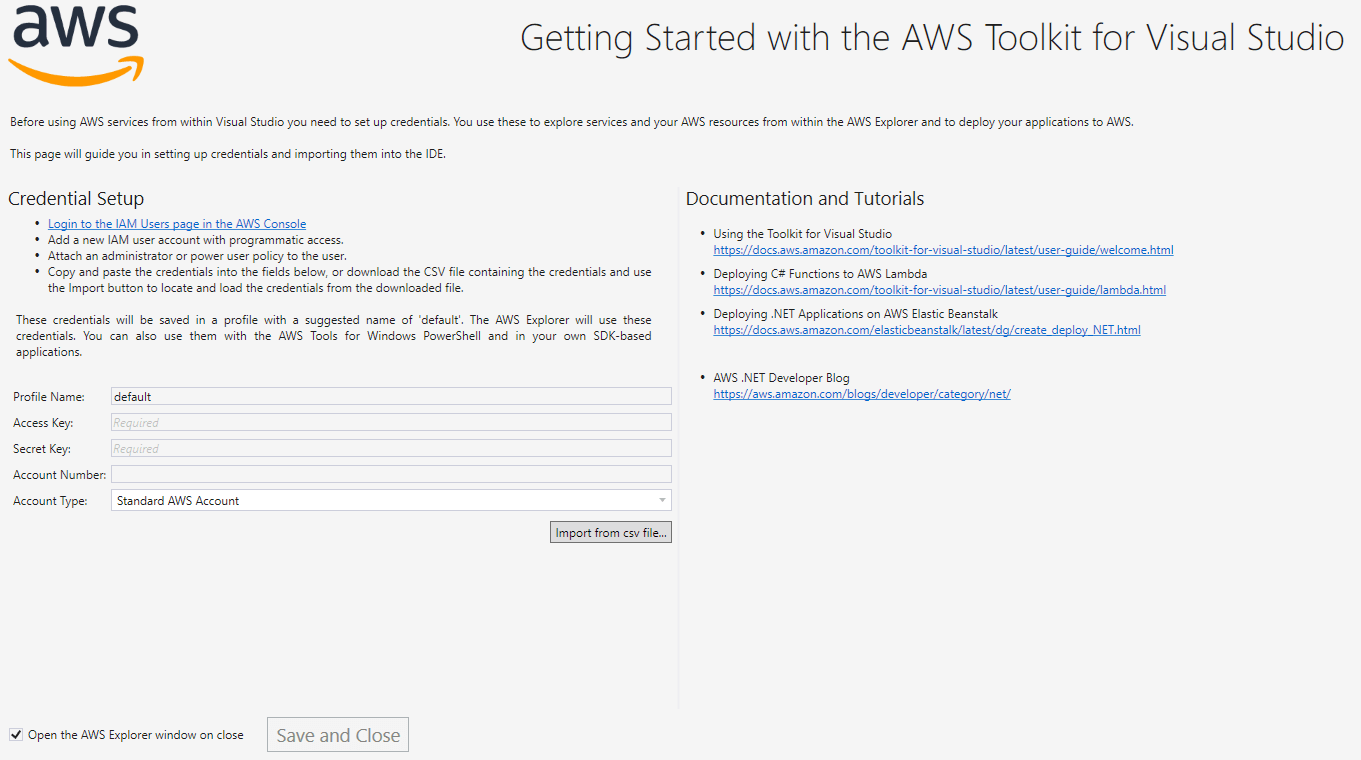
Task: Click the Credential Setup heading
Action: (76, 199)
